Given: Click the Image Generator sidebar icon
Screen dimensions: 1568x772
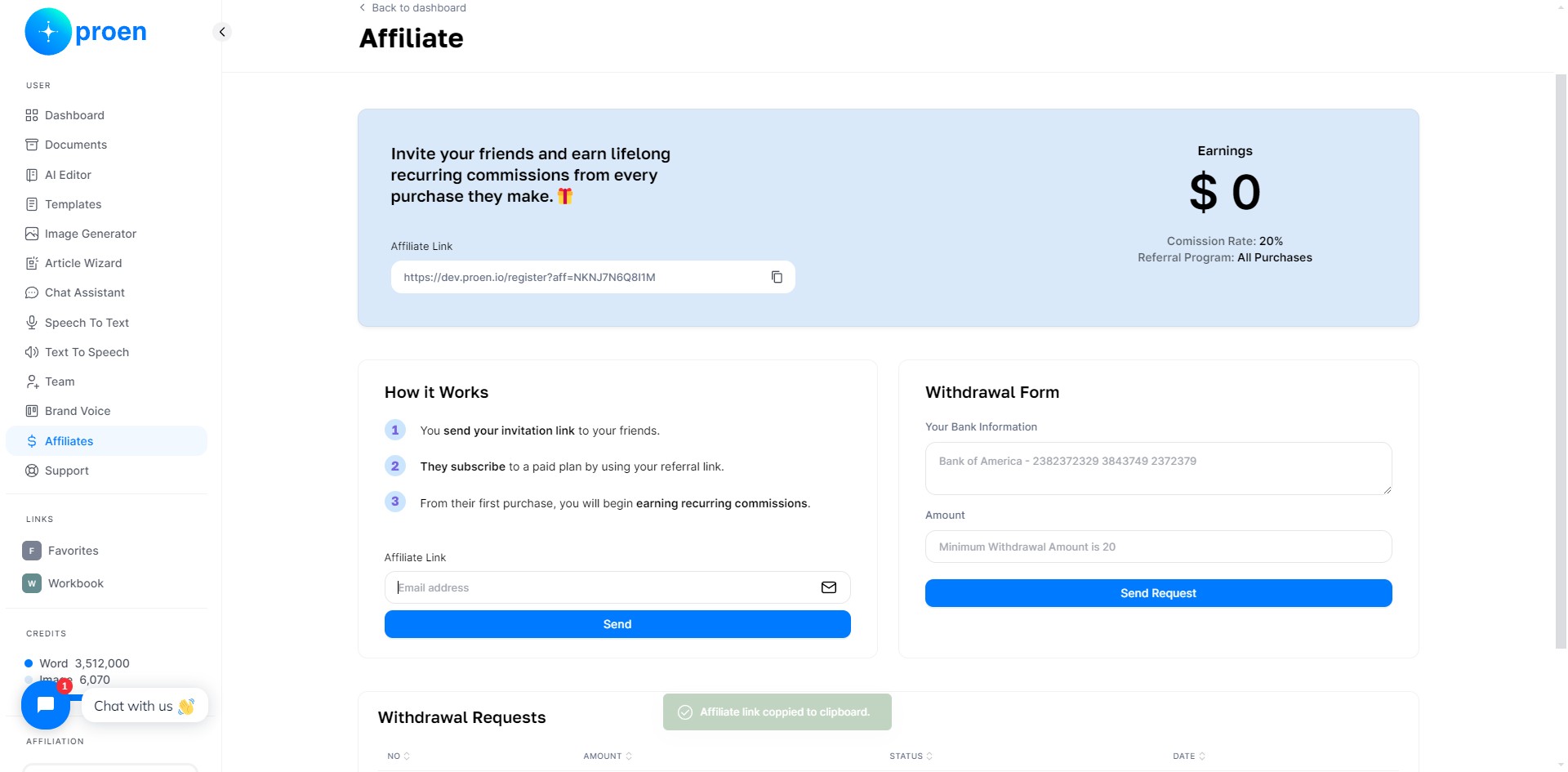Looking at the screenshot, I should 32,234.
